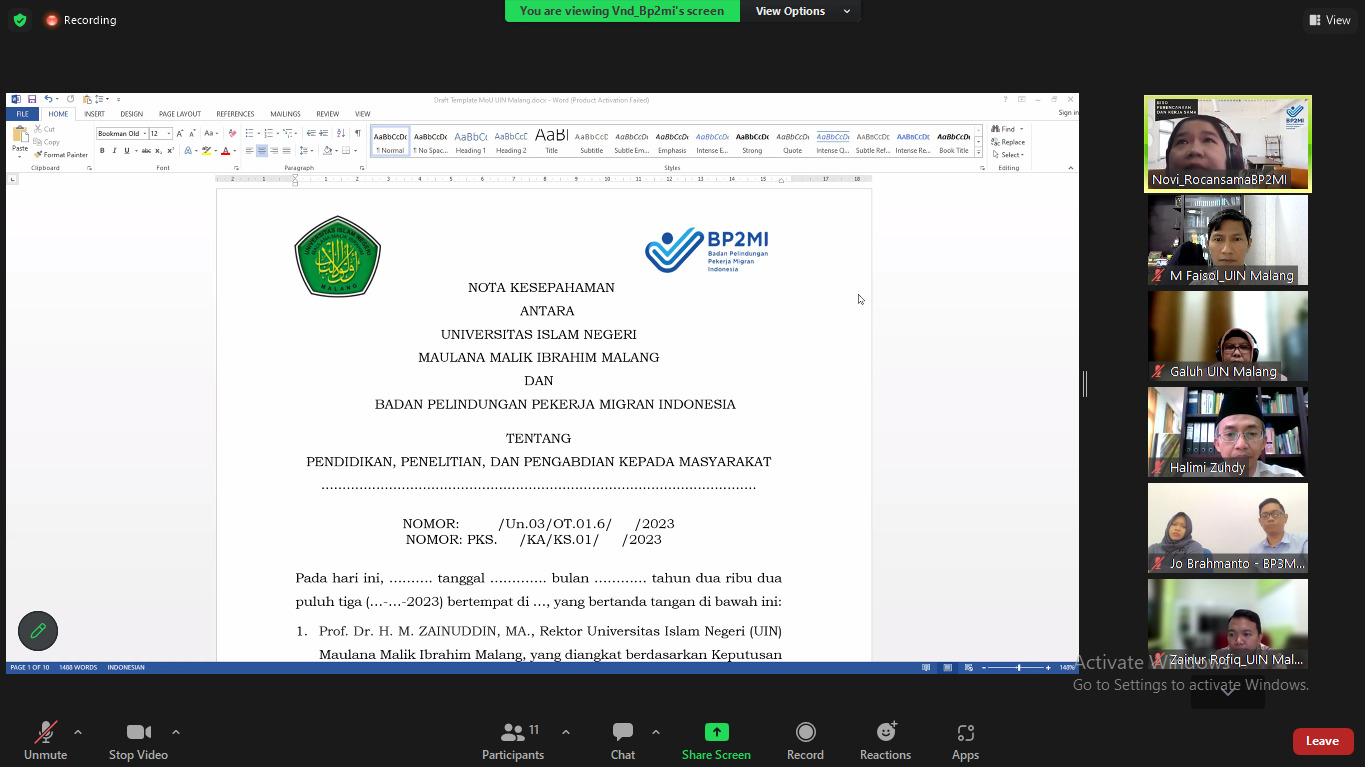Open the Reactions menu
This screenshot has height=767, width=1365.
(885, 733)
